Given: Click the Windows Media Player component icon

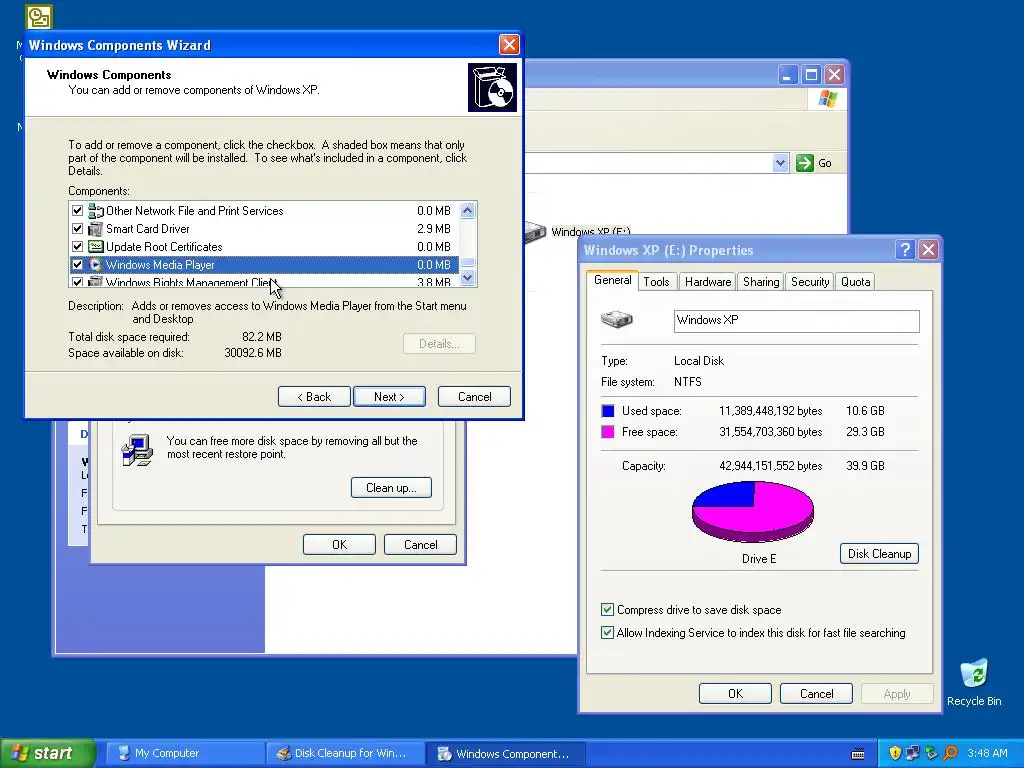Looking at the screenshot, I should click(x=95, y=264).
